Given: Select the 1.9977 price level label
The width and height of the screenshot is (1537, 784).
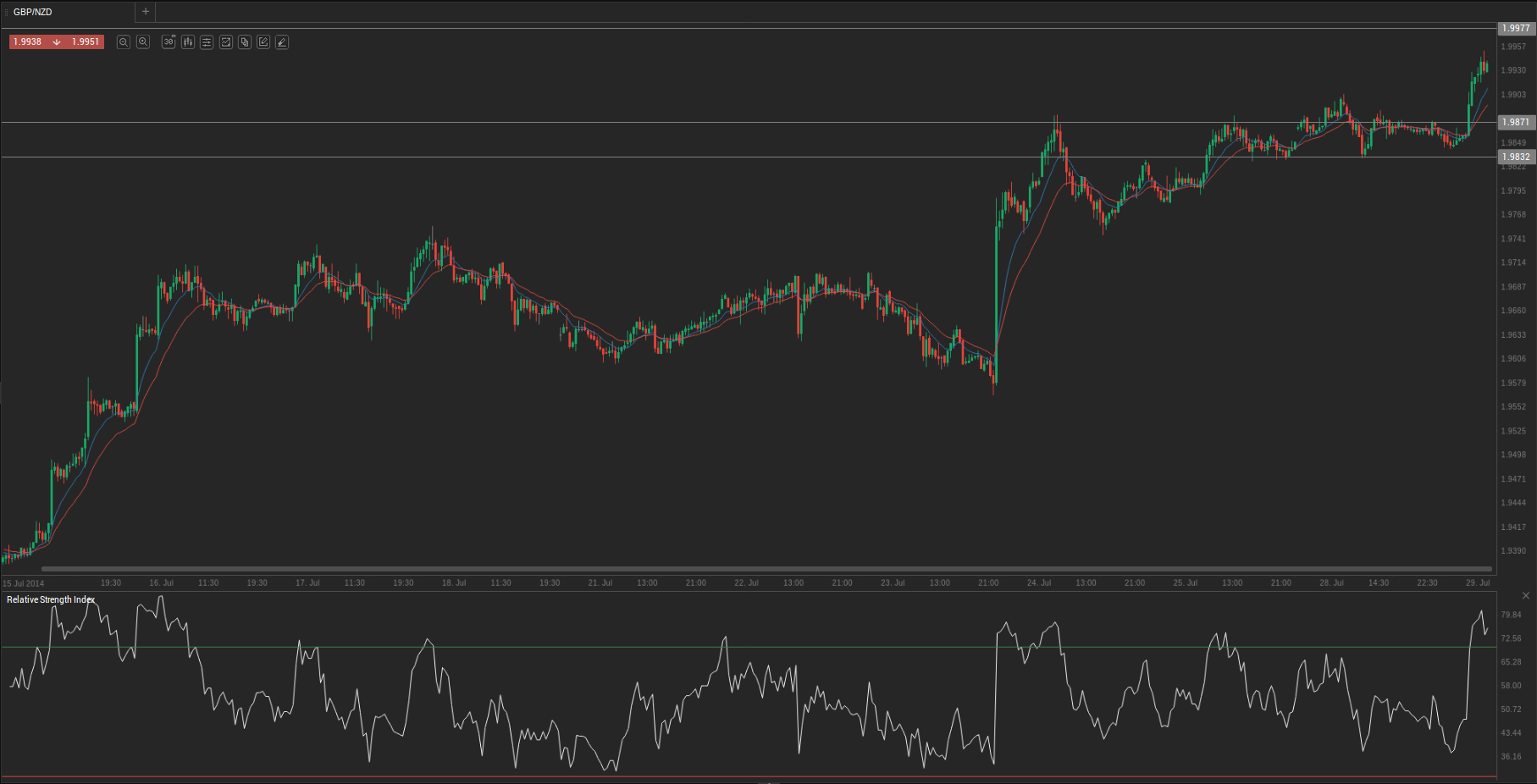Looking at the screenshot, I should pyautogui.click(x=1516, y=28).
